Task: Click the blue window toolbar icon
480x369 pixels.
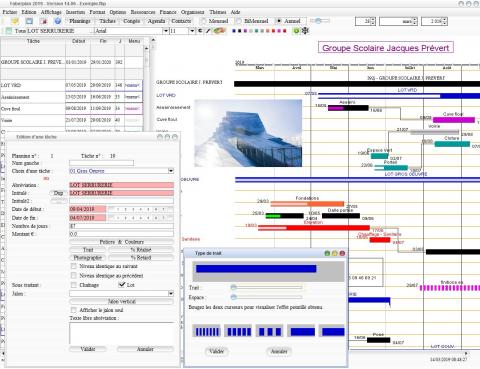Action: coord(29,21)
